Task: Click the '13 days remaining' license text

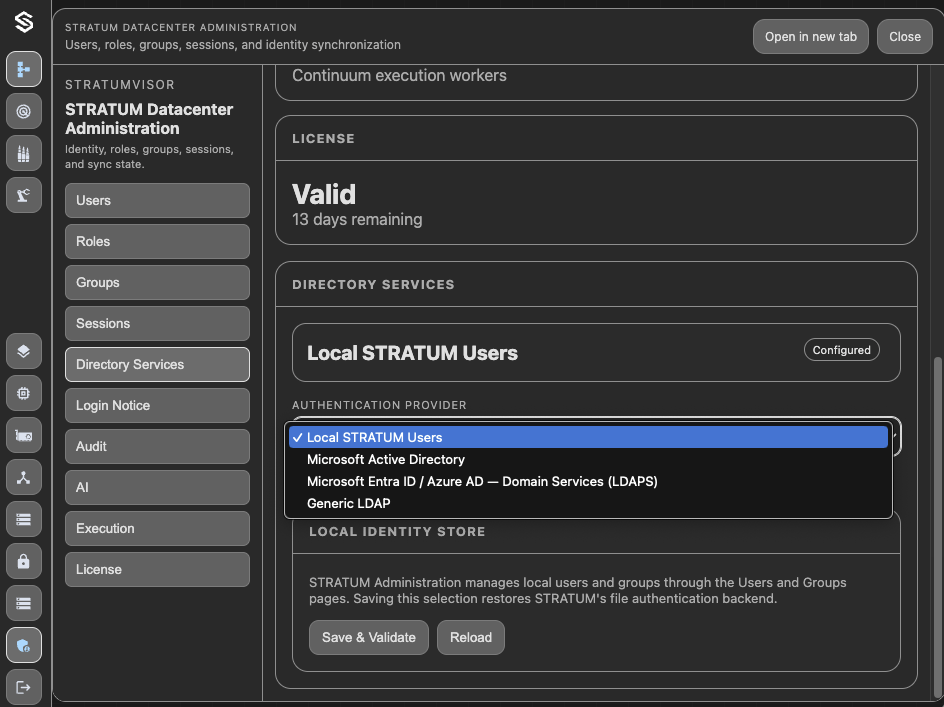Action: pos(357,219)
